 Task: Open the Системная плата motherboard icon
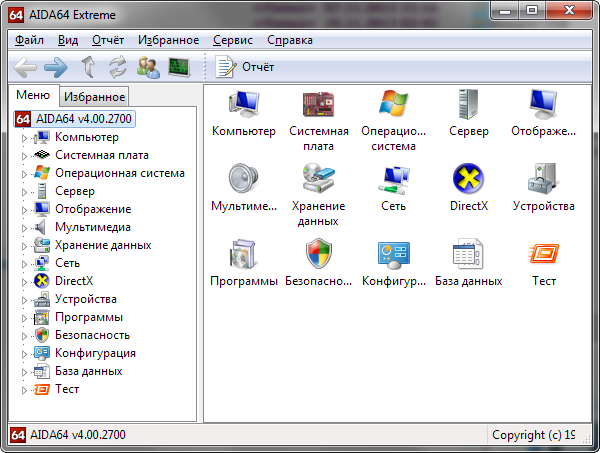[x=319, y=106]
